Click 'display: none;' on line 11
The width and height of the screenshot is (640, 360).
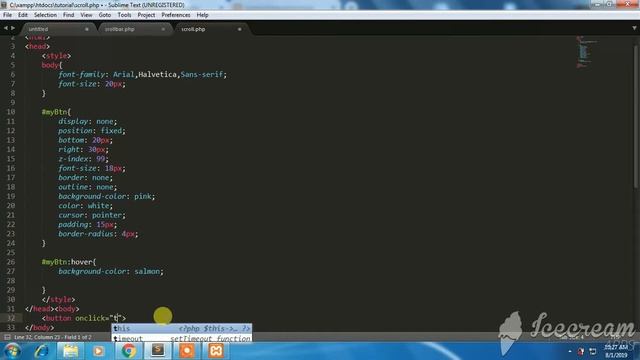pyautogui.click(x=87, y=122)
